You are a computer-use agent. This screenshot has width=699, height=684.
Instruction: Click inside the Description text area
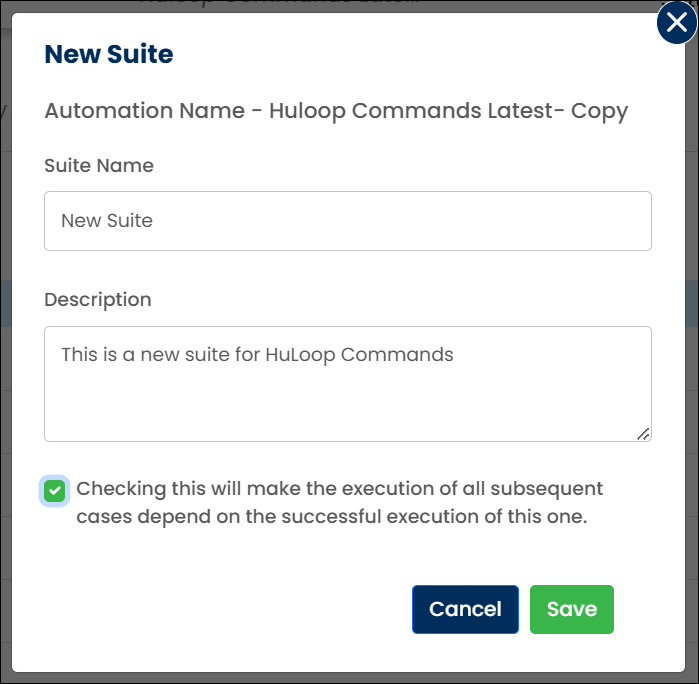[348, 384]
